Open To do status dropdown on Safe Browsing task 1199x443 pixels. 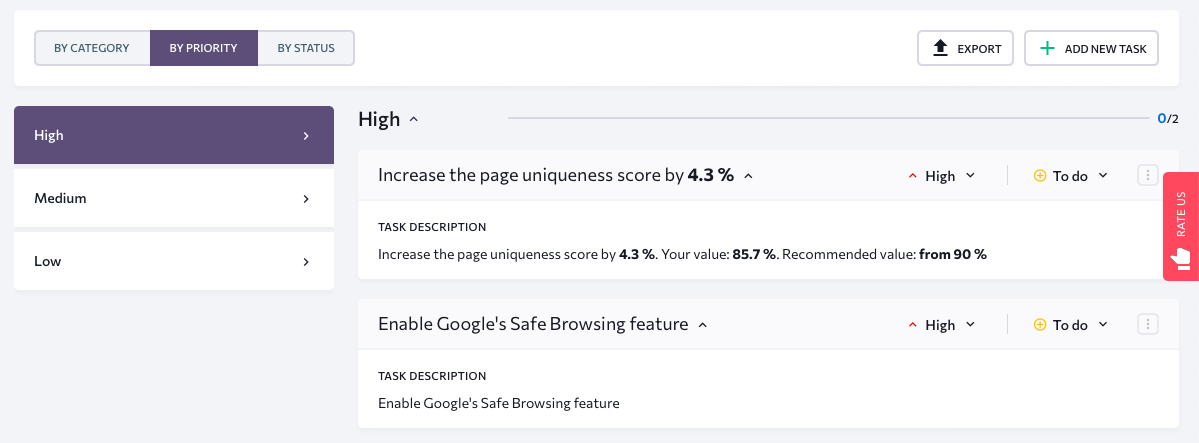click(1071, 325)
